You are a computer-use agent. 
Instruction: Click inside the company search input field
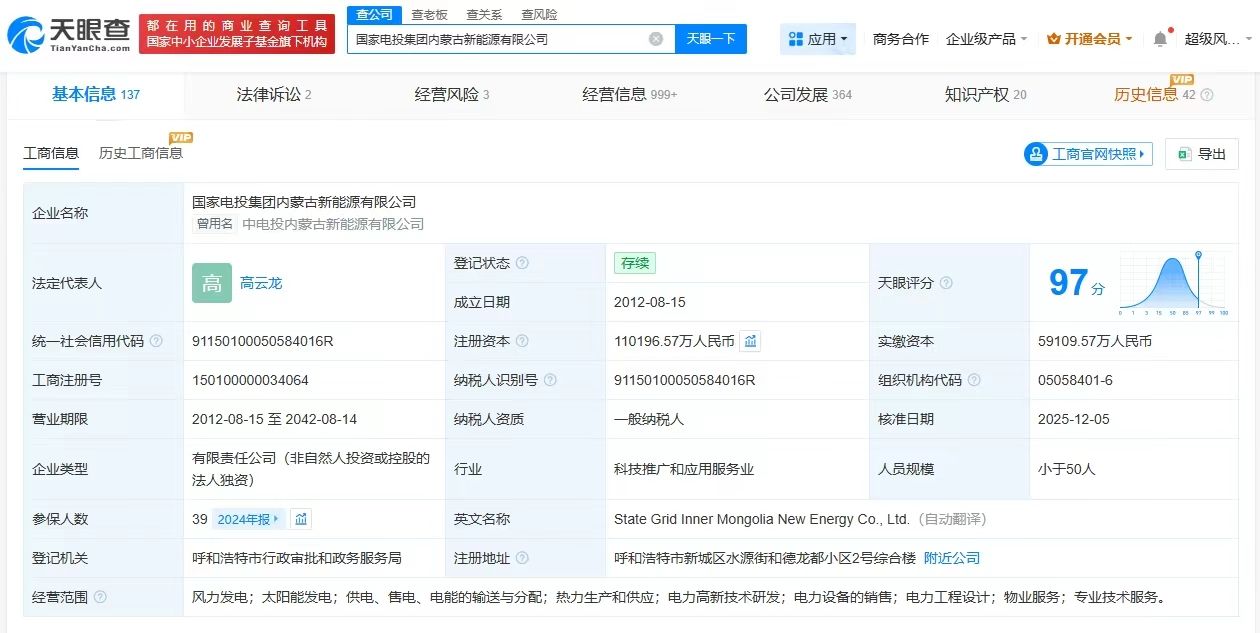pos(500,39)
